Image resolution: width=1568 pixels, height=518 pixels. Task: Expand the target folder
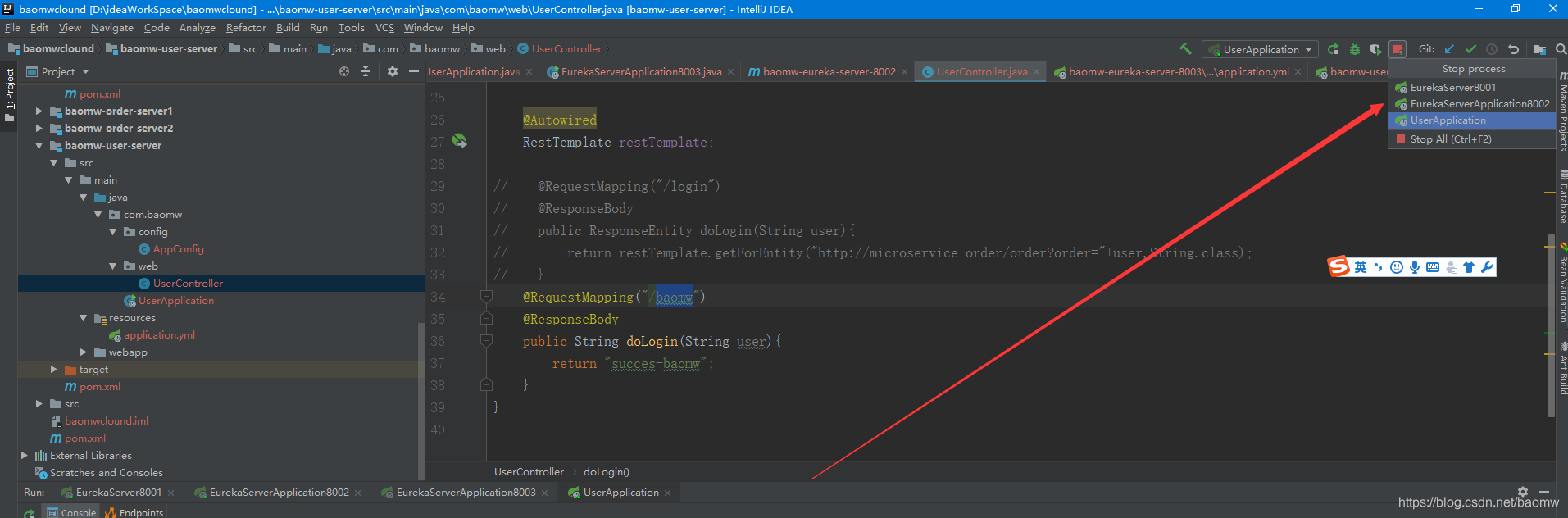coord(53,369)
